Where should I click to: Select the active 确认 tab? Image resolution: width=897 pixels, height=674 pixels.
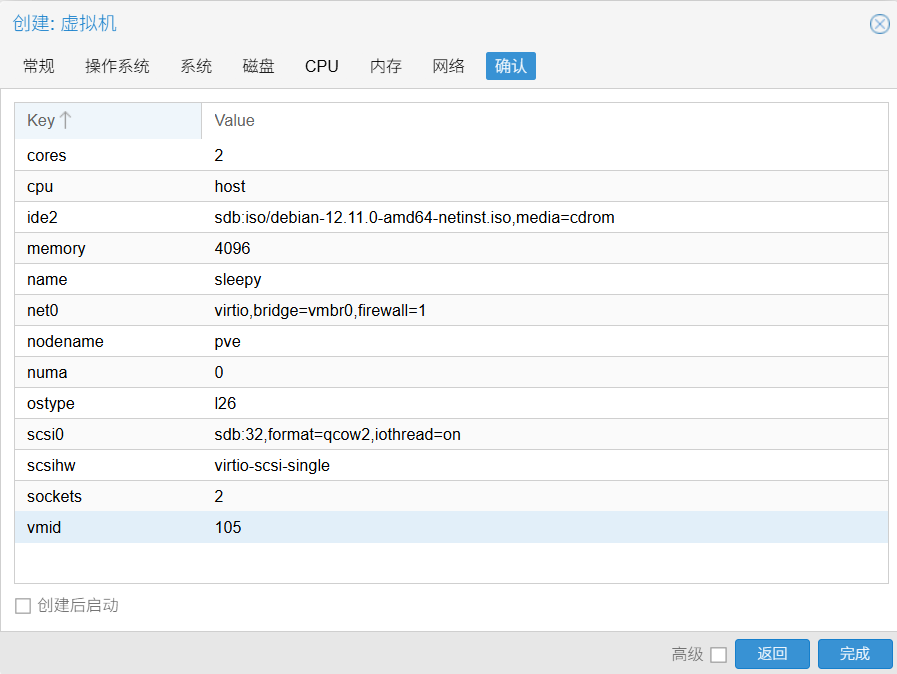(x=511, y=66)
